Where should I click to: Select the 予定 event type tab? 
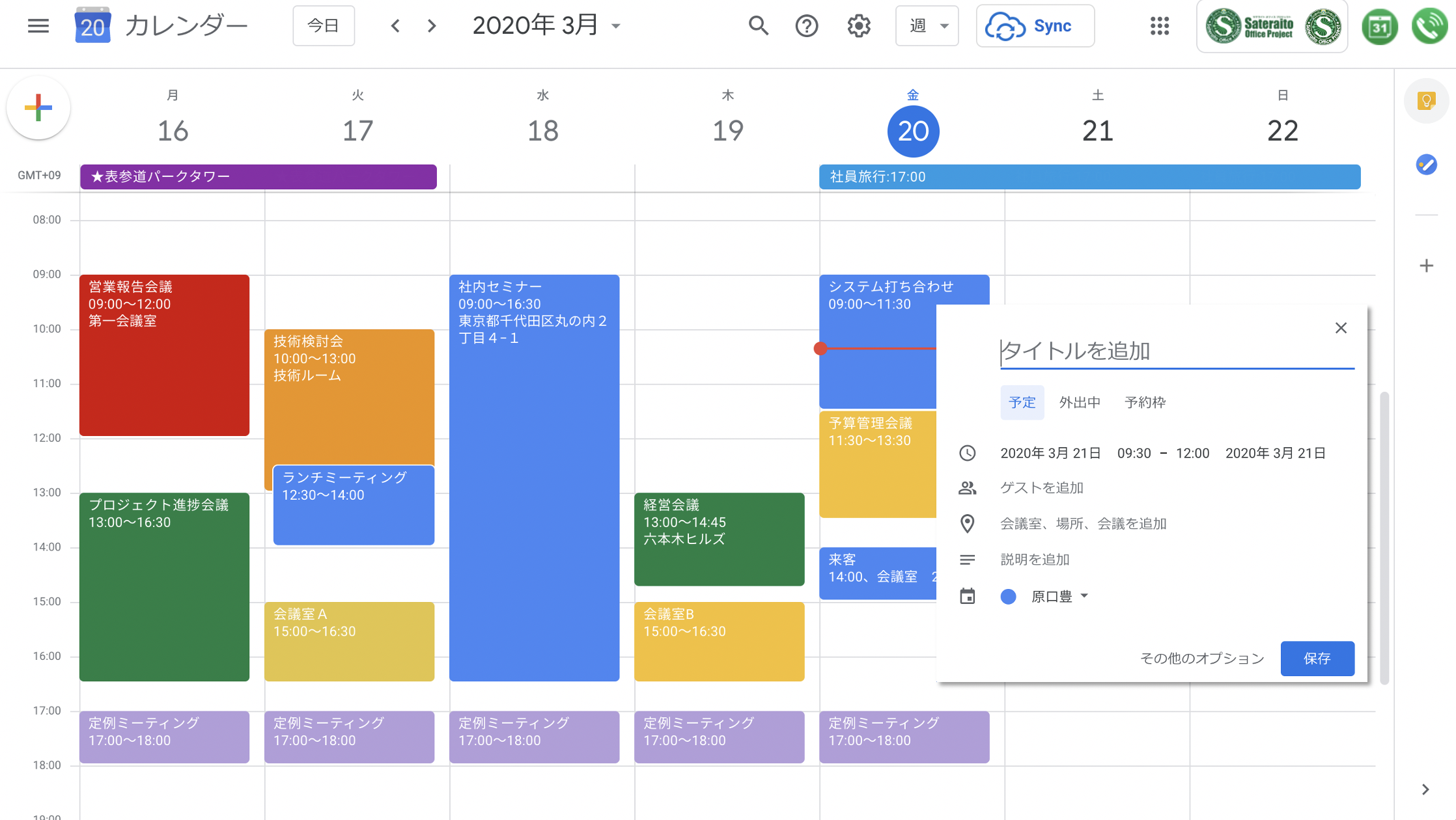[x=1022, y=402]
